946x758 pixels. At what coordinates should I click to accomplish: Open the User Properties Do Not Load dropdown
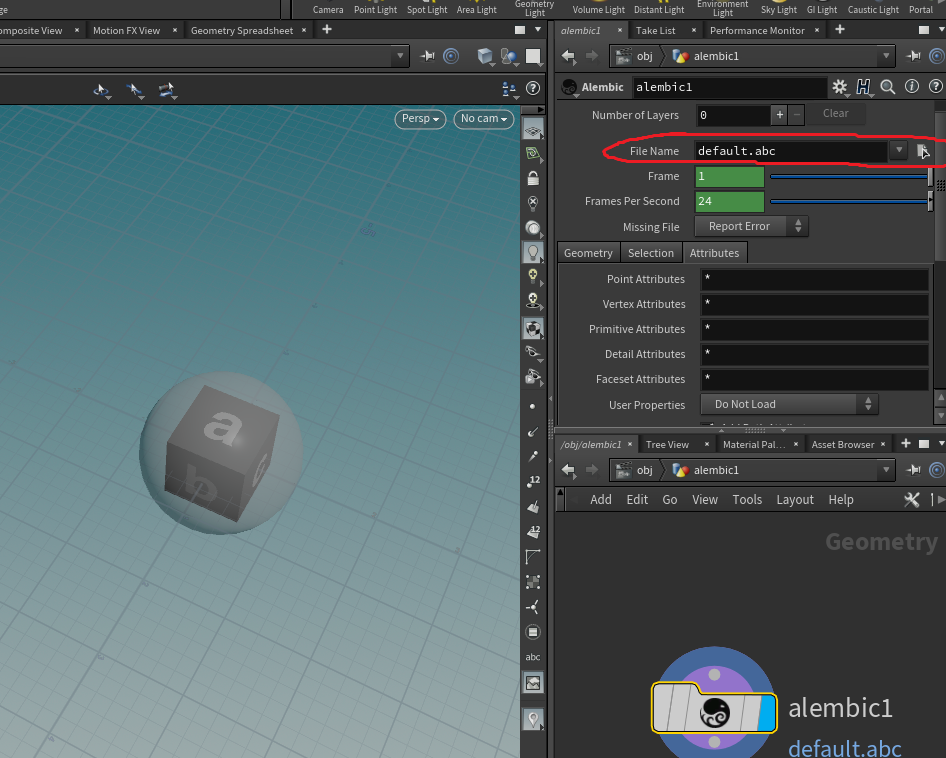789,404
